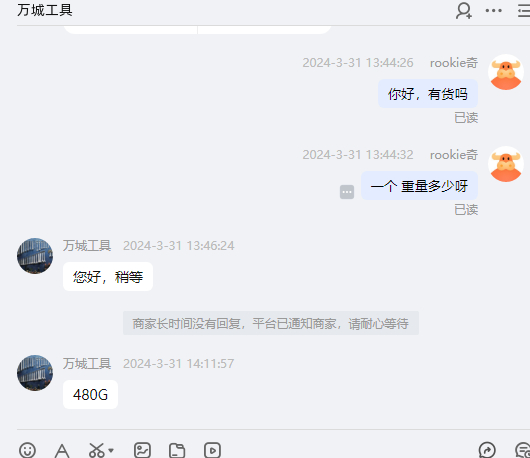Attach a file using folder icon

(177, 450)
